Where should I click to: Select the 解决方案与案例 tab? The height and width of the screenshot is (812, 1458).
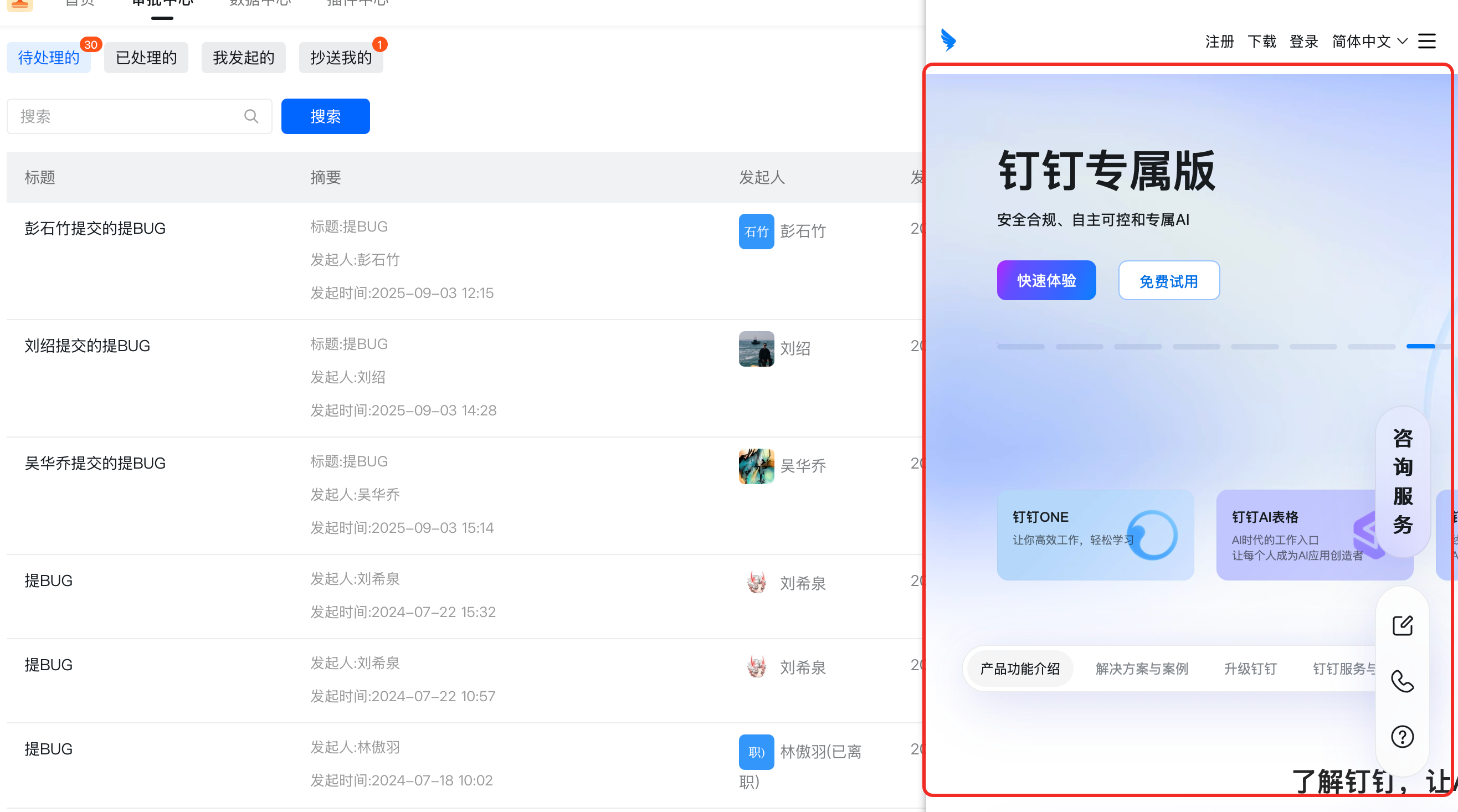click(1142, 669)
